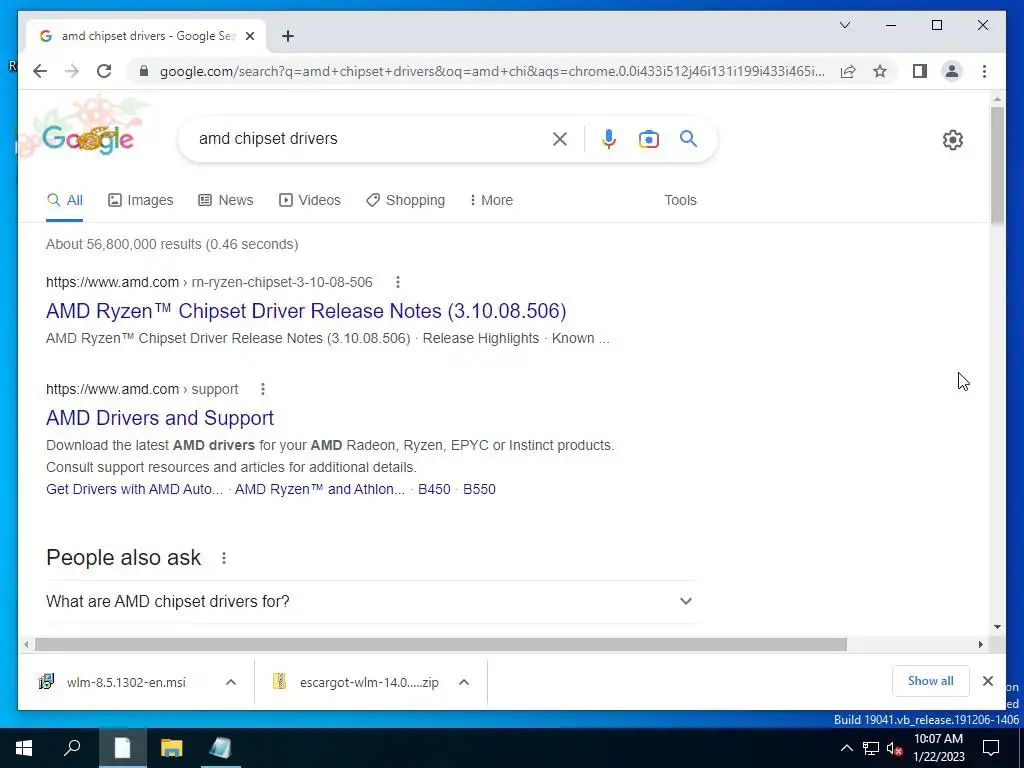Show hidden system tray icons

click(x=846, y=748)
